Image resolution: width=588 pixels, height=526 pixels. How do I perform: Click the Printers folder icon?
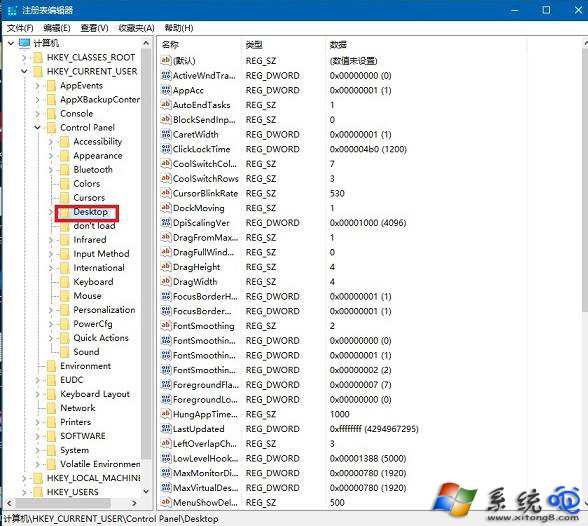(51, 422)
